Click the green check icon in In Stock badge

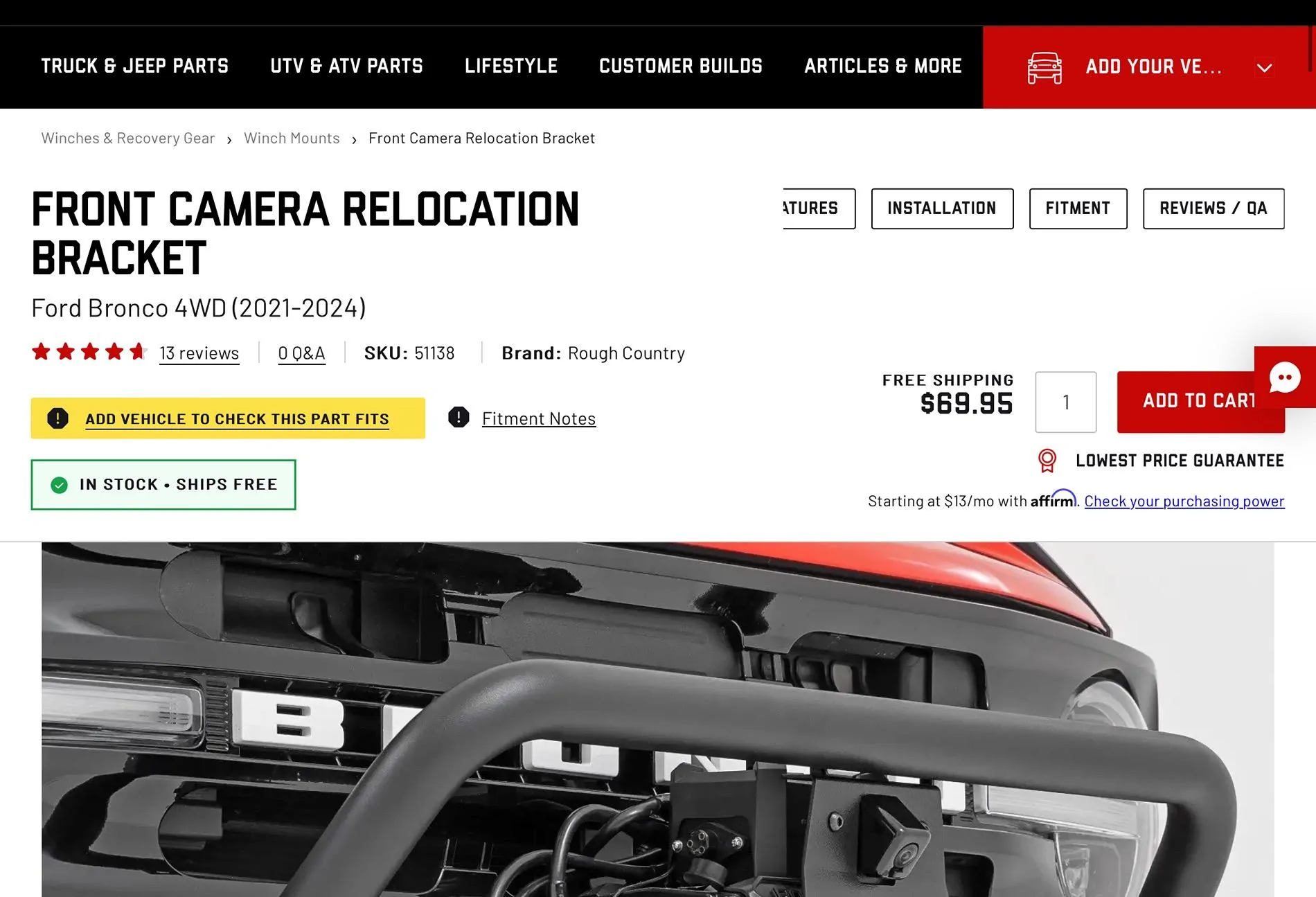click(60, 485)
